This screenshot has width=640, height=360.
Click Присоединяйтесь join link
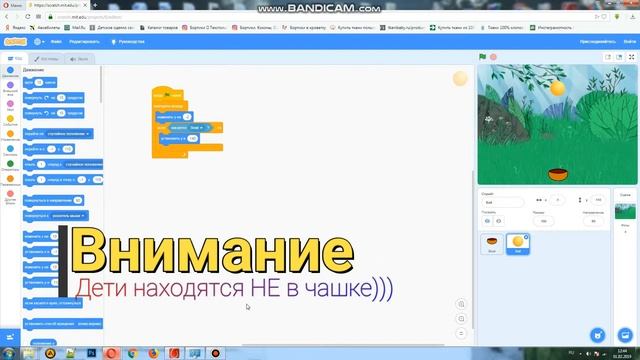coord(597,42)
